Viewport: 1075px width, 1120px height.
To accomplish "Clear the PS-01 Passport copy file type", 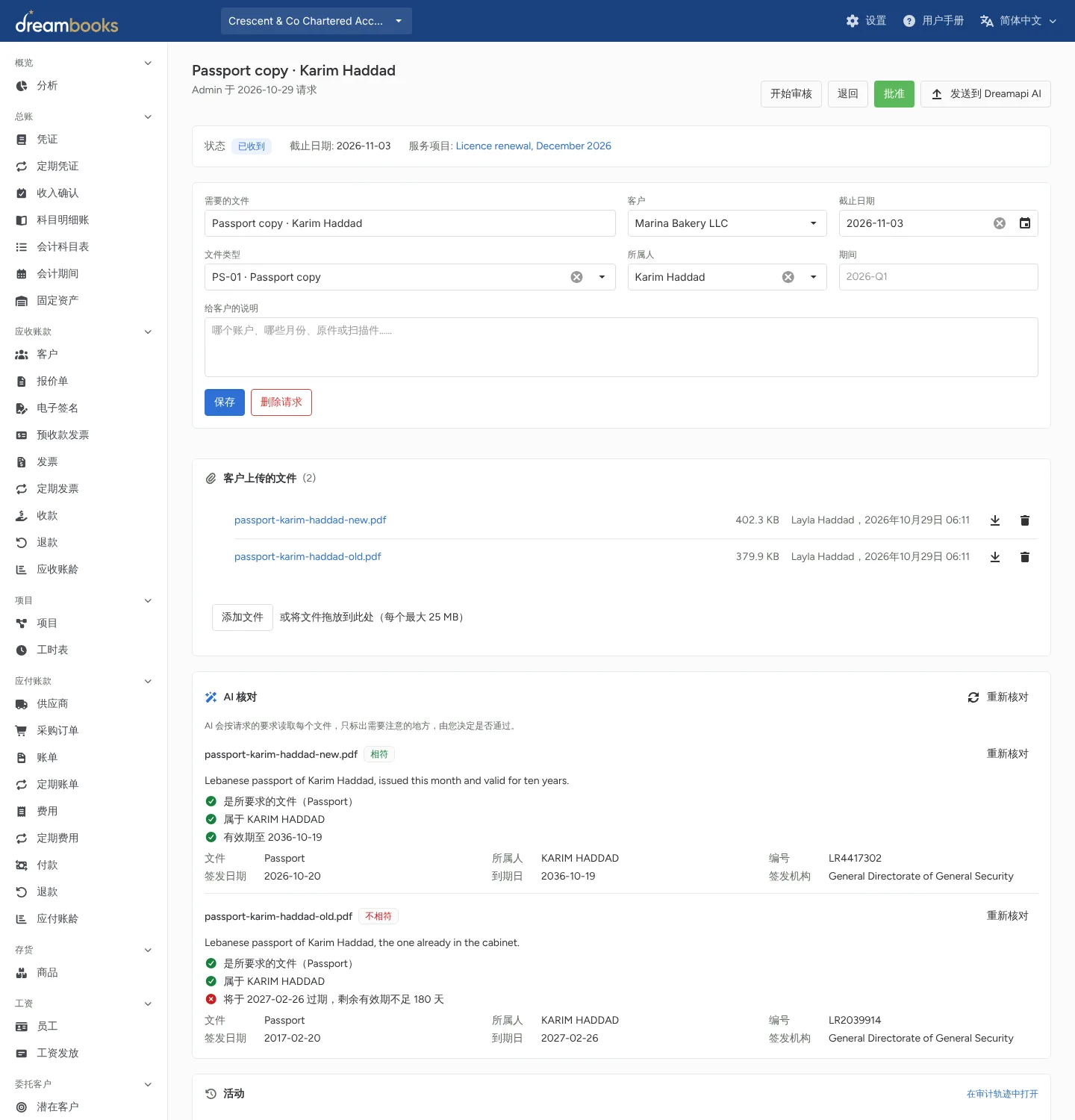I will (576, 277).
